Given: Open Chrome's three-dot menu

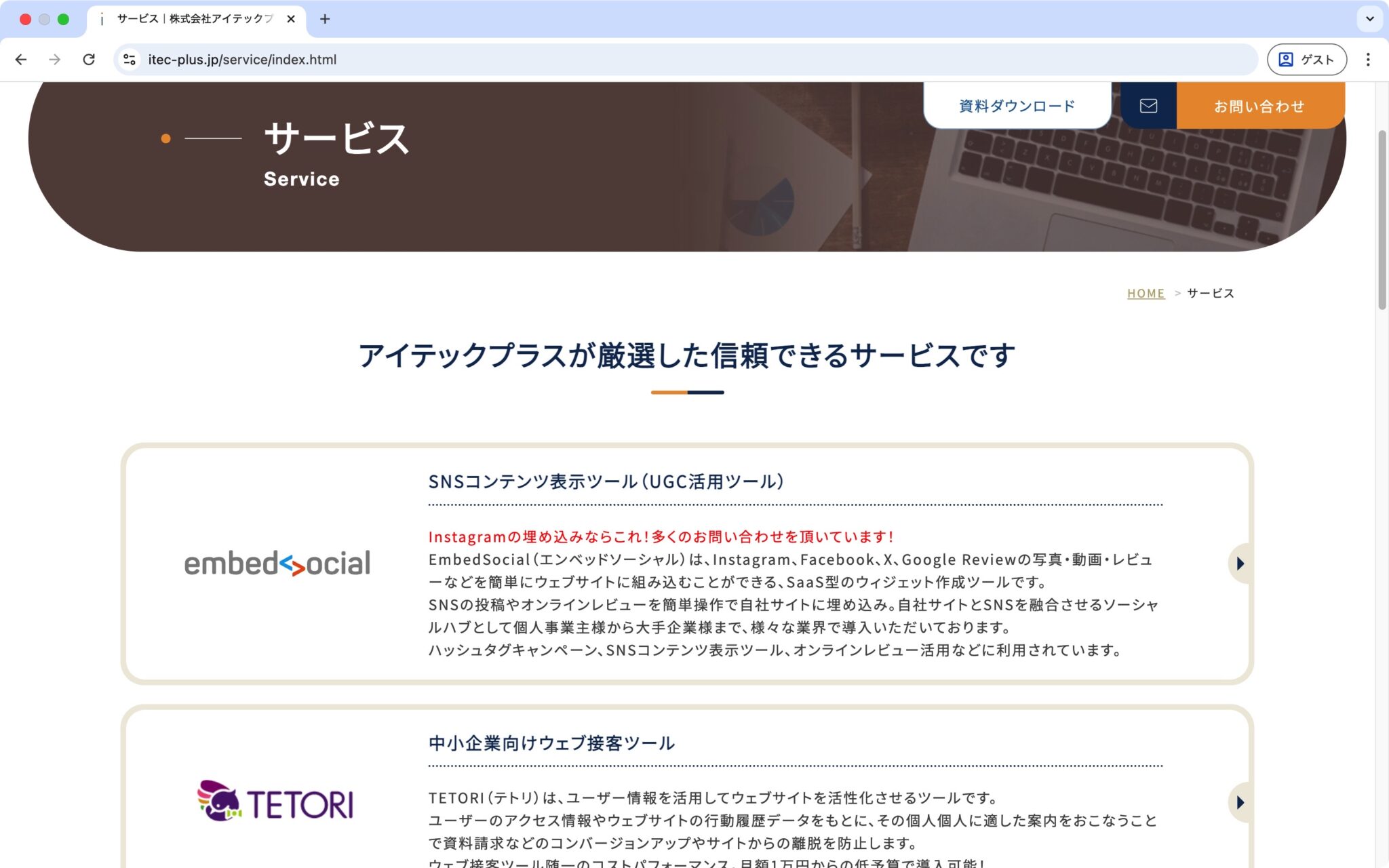Looking at the screenshot, I should pyautogui.click(x=1368, y=60).
